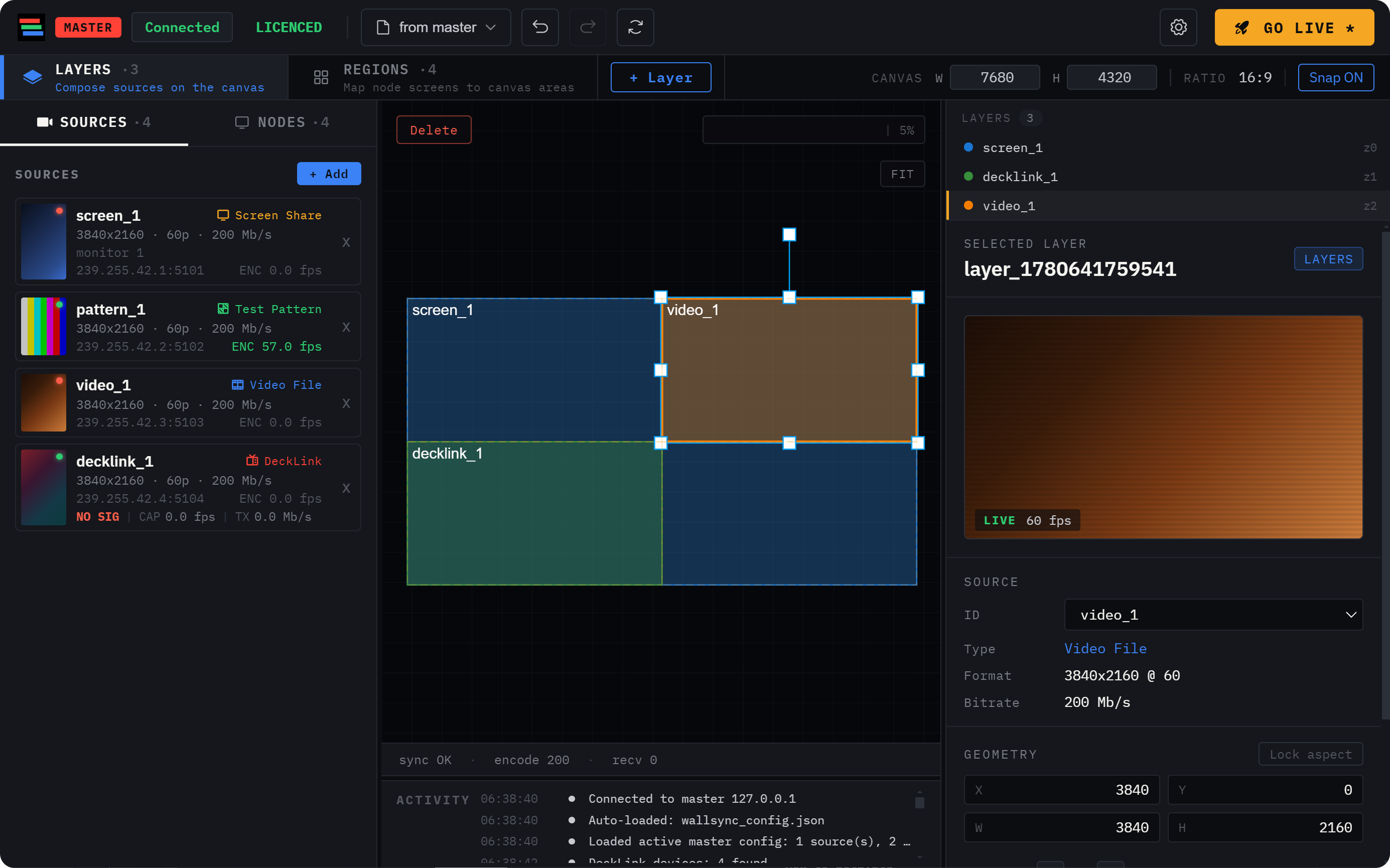Click the FIT canvas button

[902, 174]
